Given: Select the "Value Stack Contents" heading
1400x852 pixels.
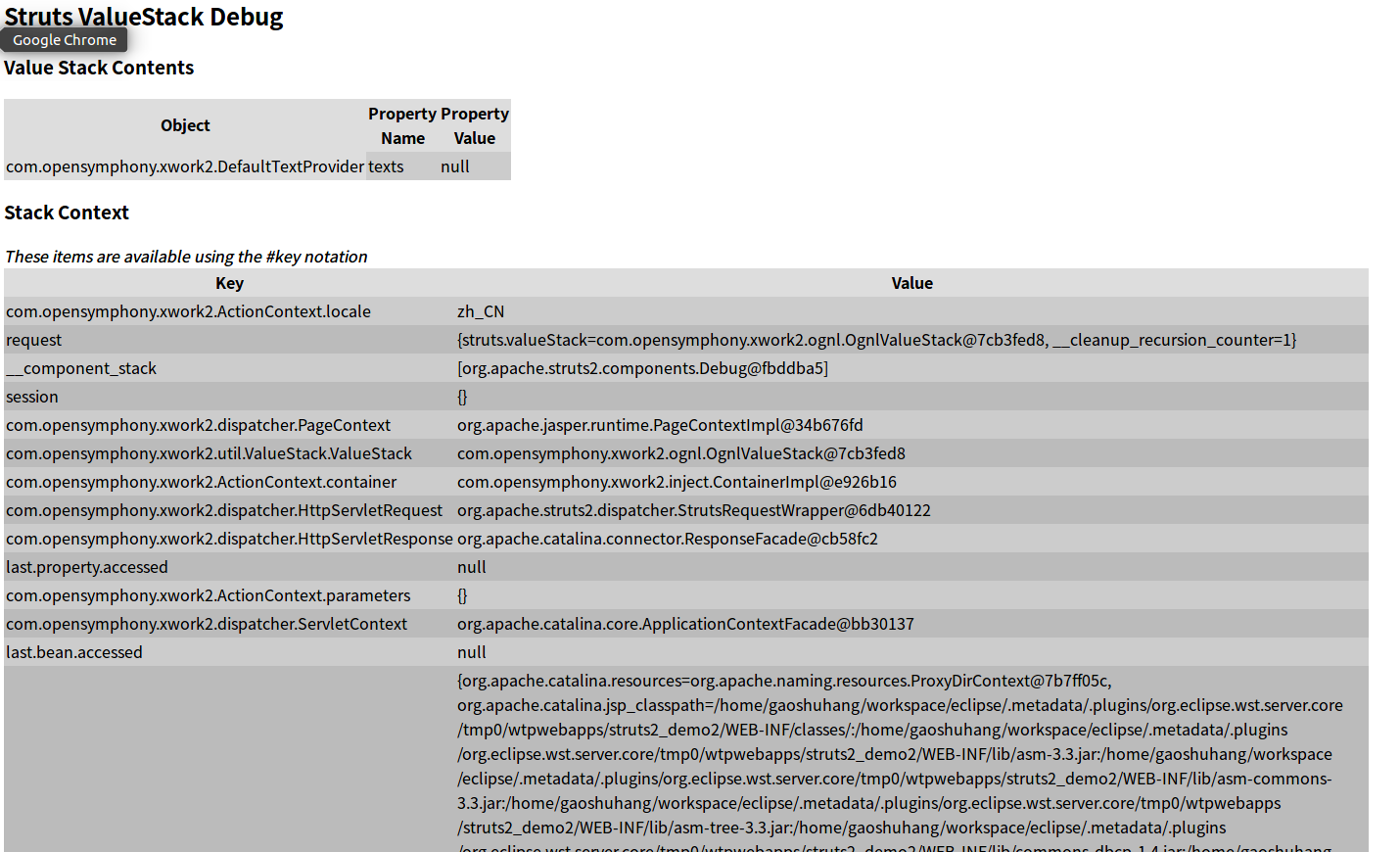Looking at the screenshot, I should tap(99, 68).
